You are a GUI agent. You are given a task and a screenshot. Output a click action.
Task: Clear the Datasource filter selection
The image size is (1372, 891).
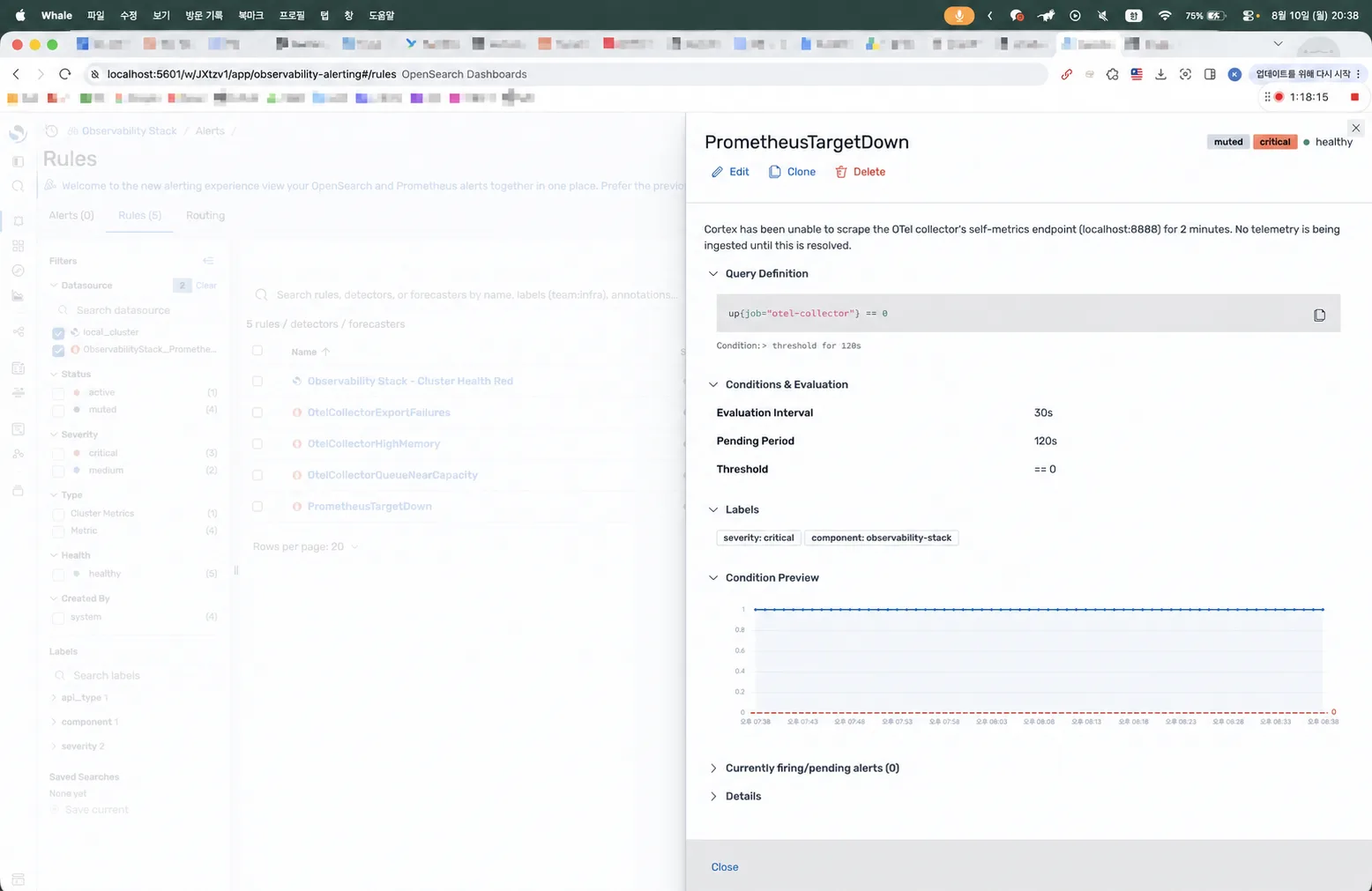[206, 286]
